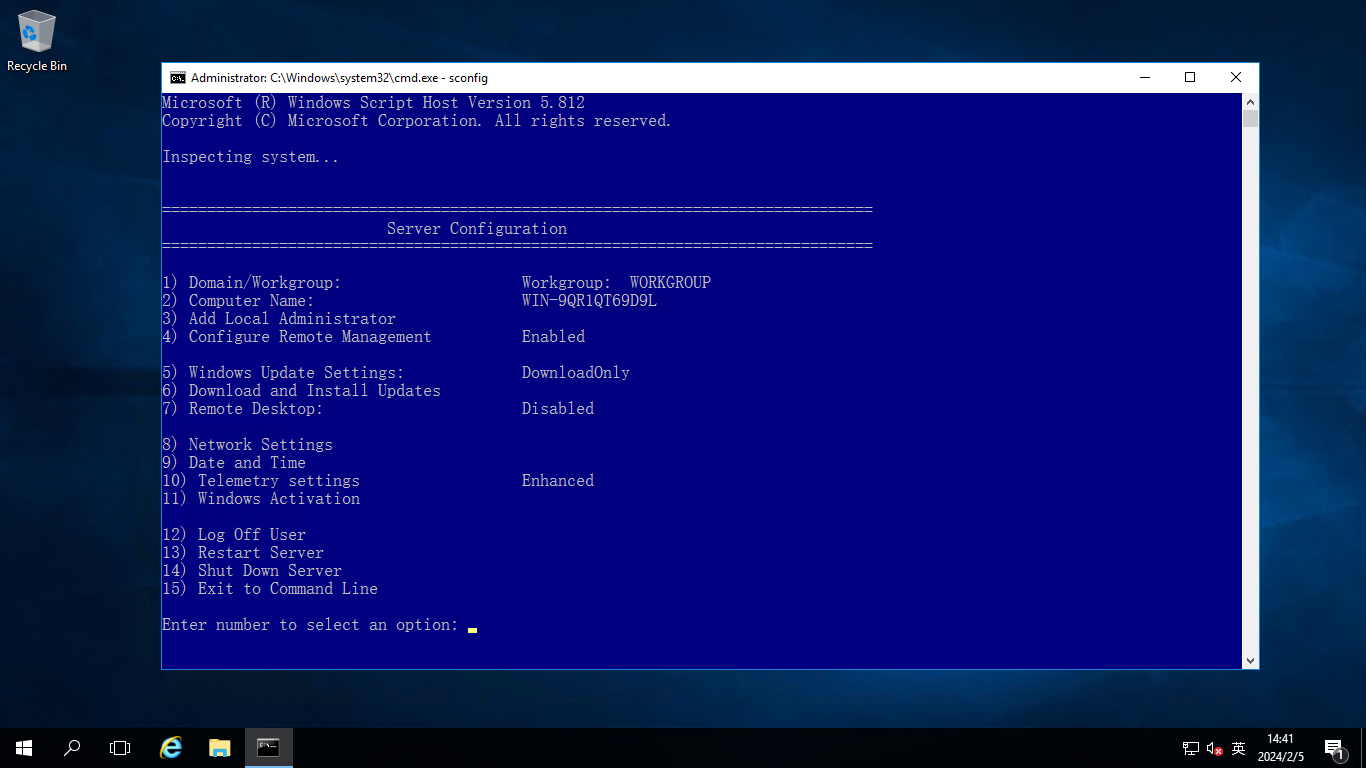
Task: Click '9) Date and Time' line
Action: [x=234, y=463]
